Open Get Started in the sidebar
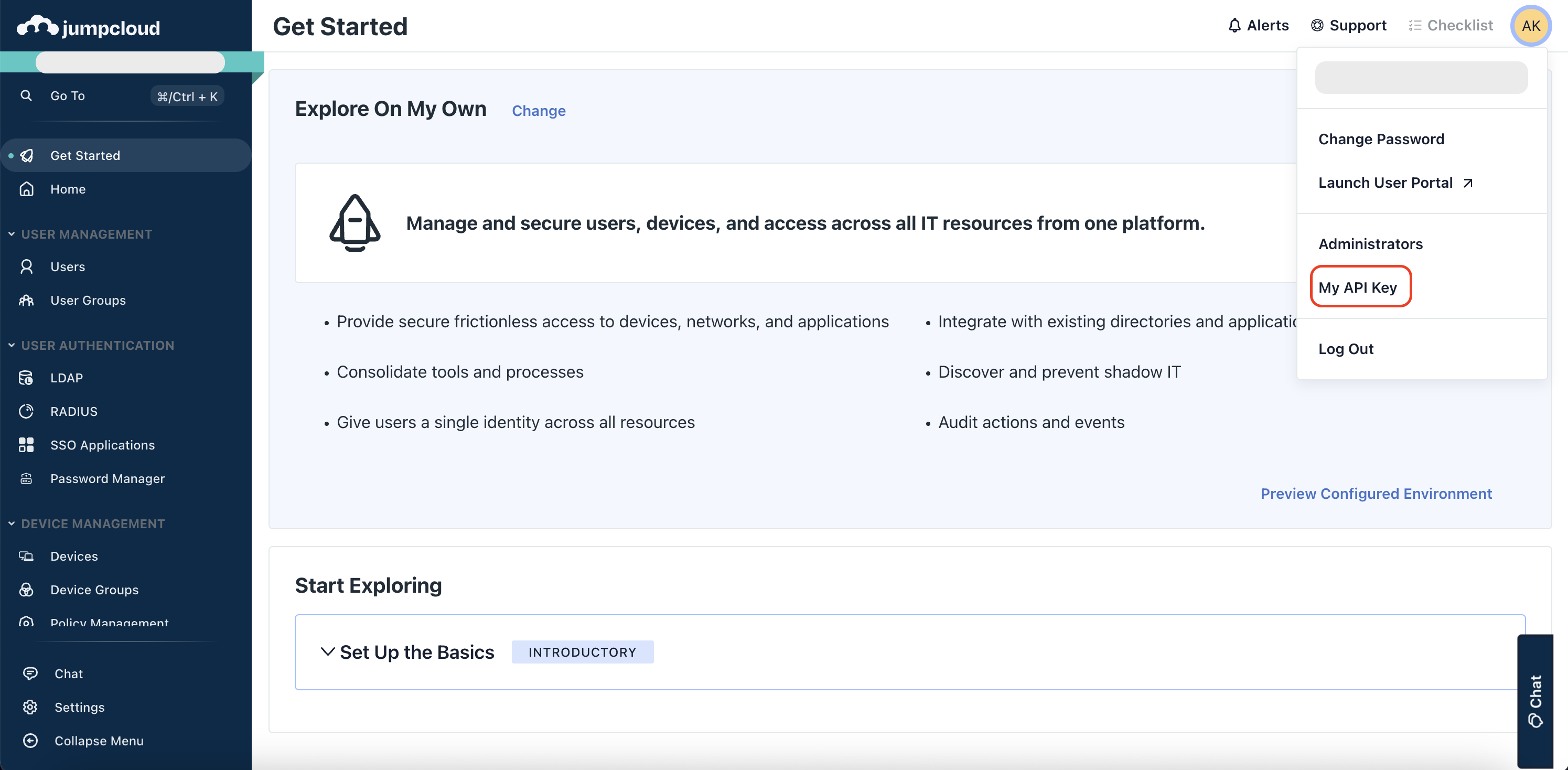Viewport: 1568px width, 770px height. click(x=126, y=155)
